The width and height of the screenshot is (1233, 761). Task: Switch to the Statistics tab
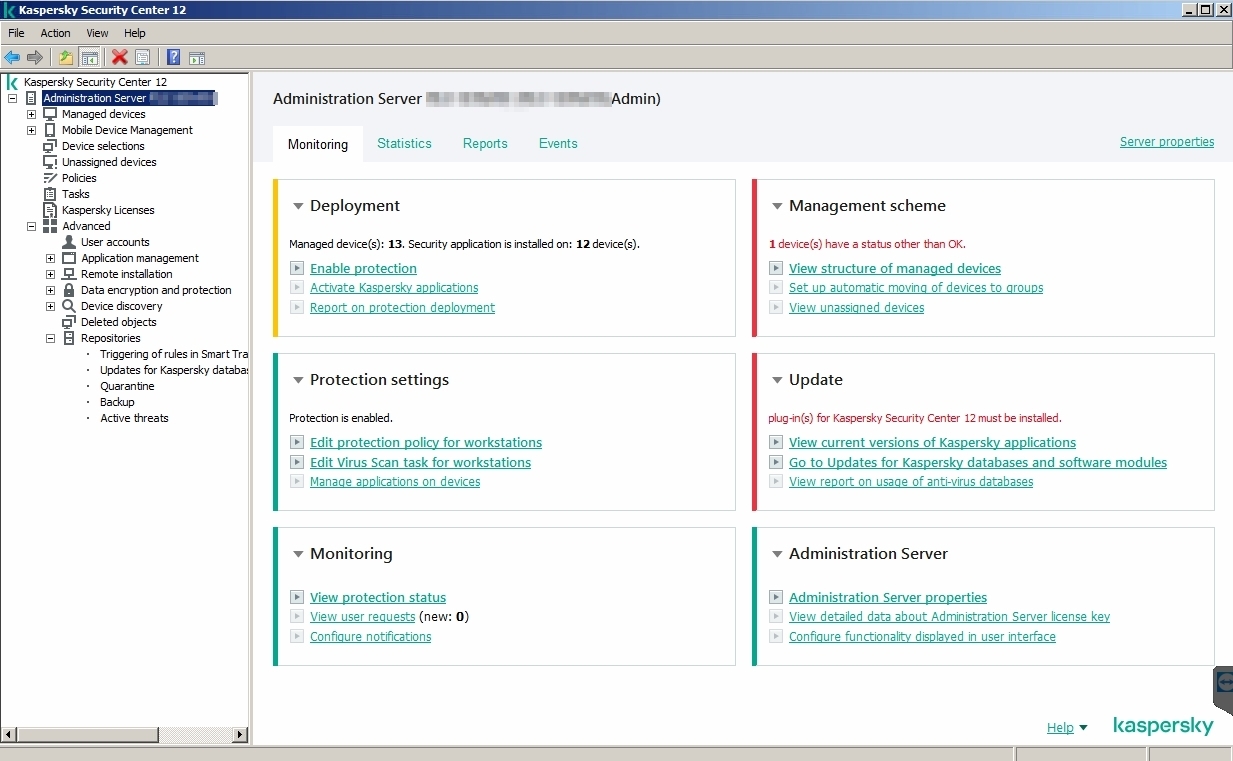pyautogui.click(x=404, y=143)
